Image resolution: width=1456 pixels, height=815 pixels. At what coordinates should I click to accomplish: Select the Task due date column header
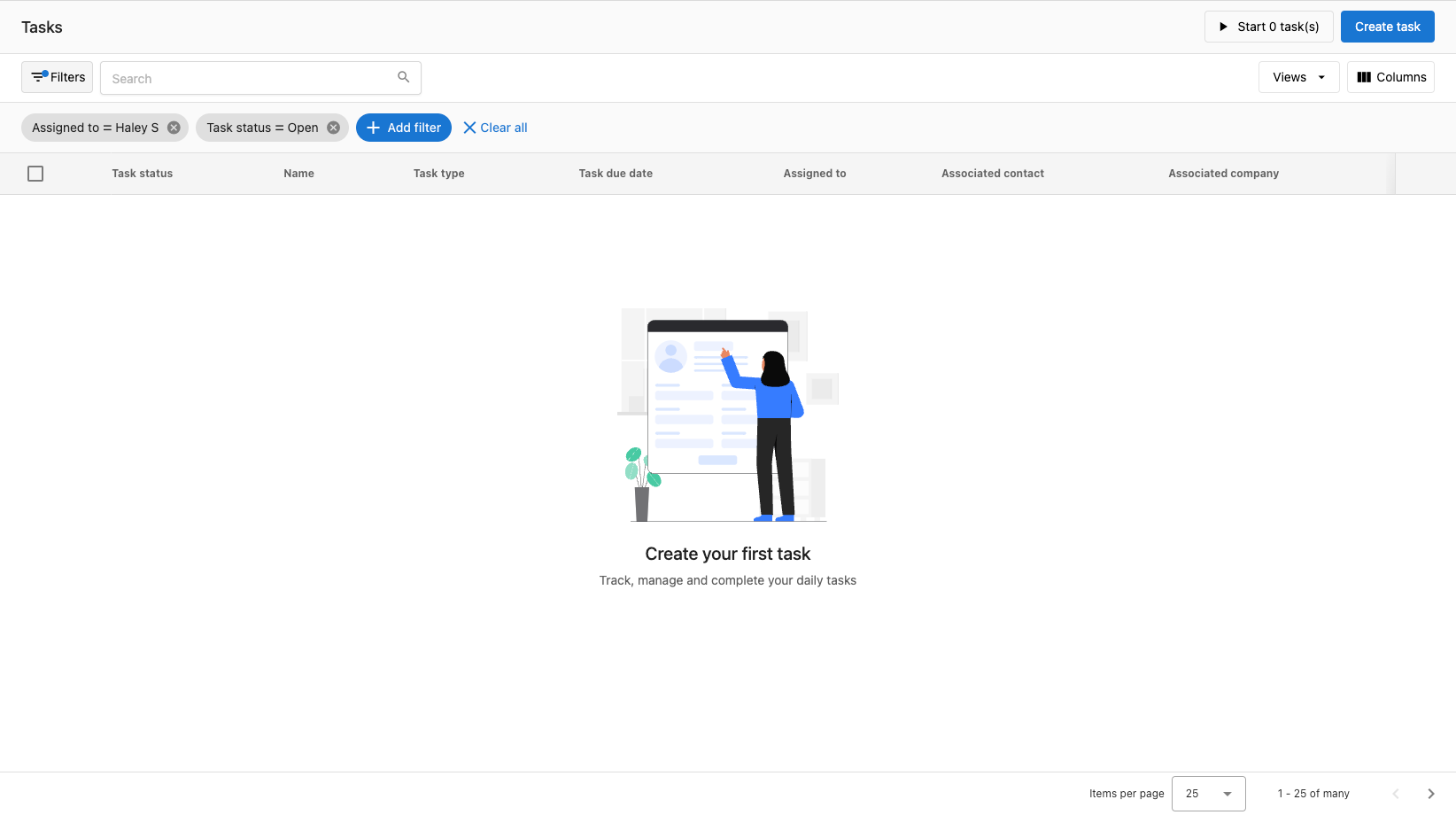[x=616, y=173]
